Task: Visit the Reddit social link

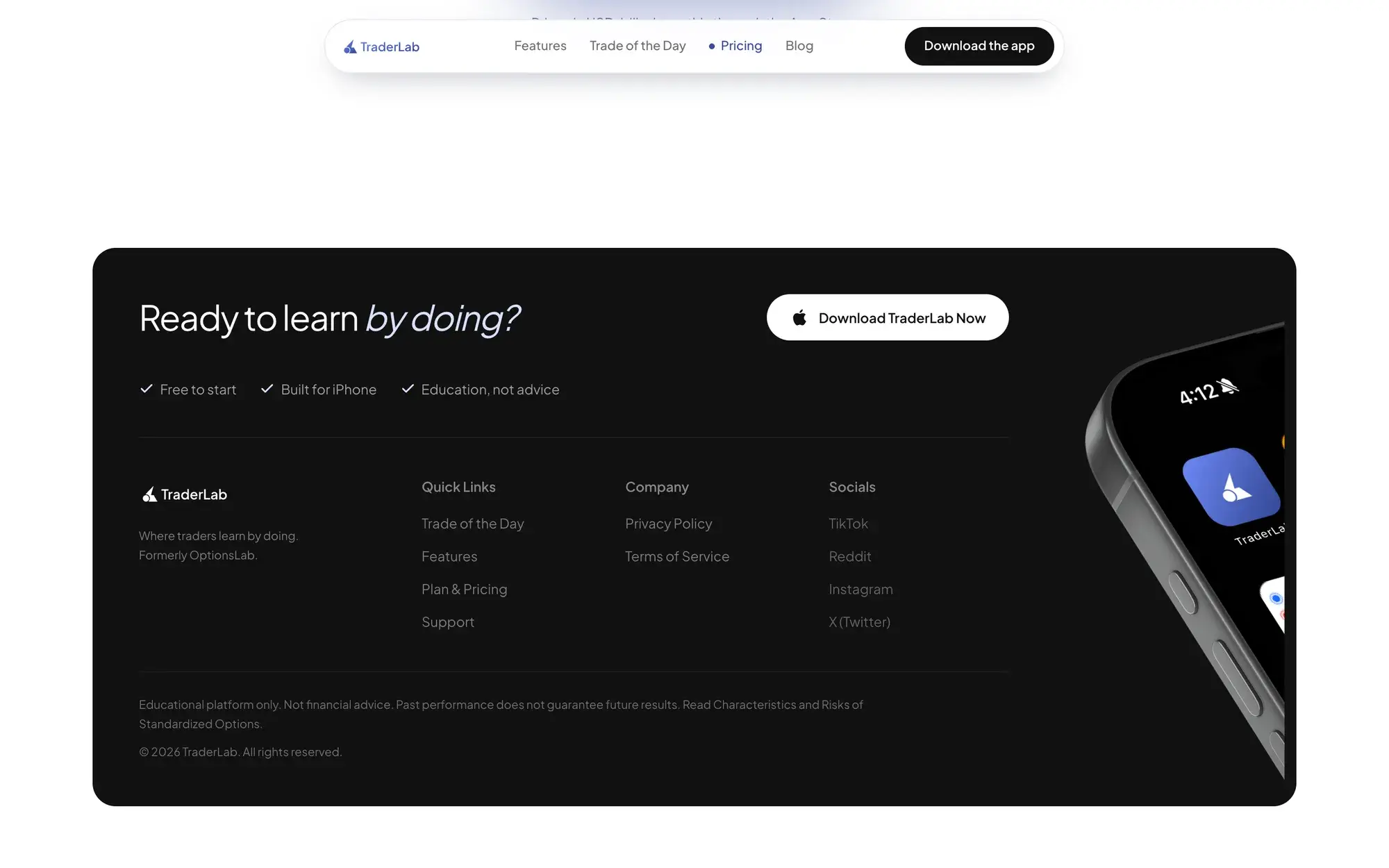Action: 850,556
